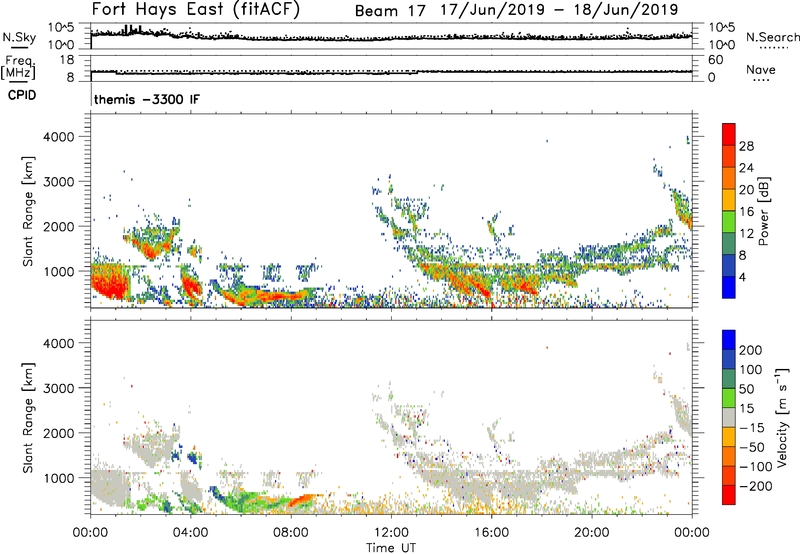Click the 'CPID' label
The width and height of the screenshot is (800, 554).
click(x=22, y=95)
